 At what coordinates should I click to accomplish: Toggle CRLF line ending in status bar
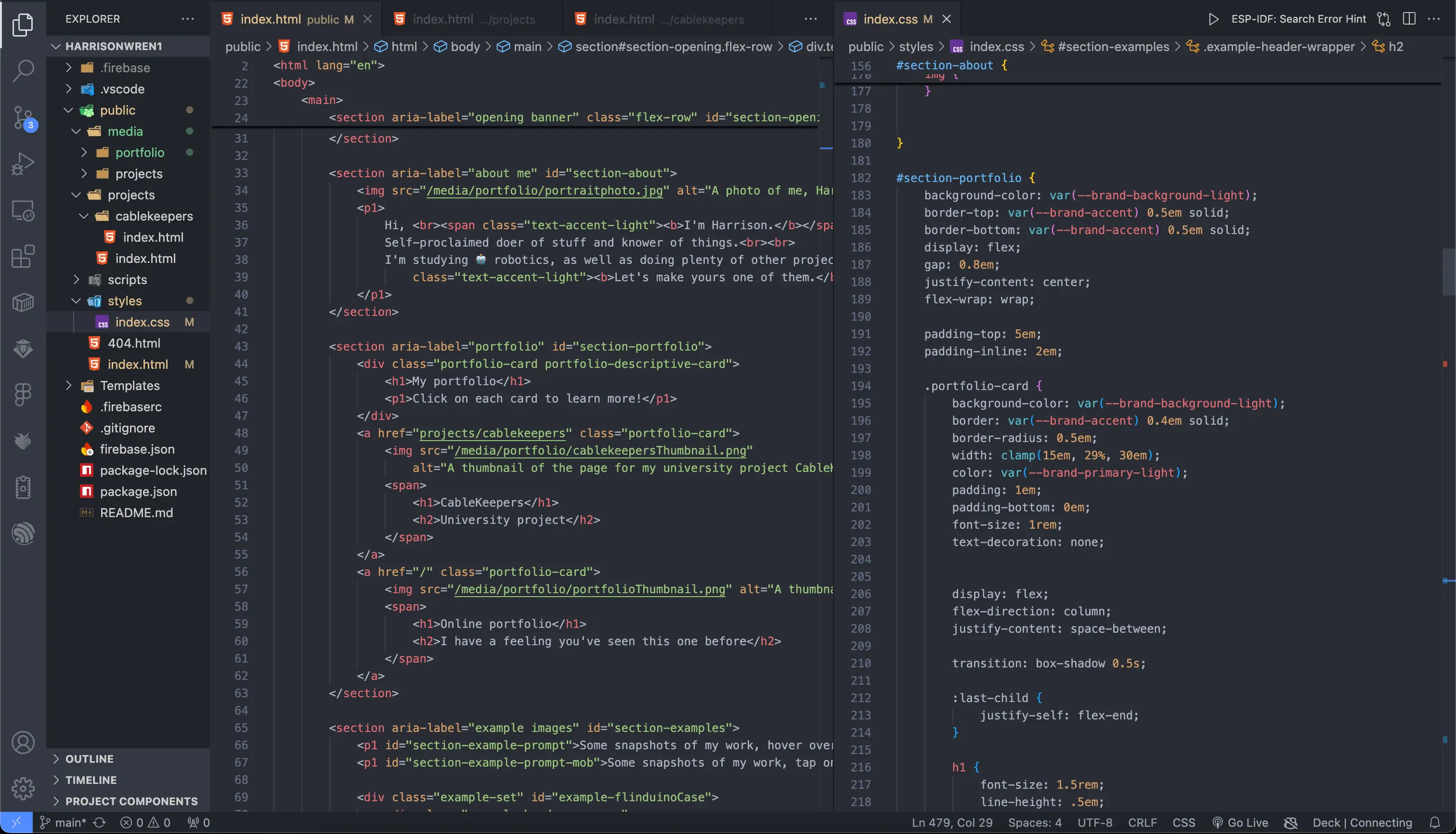pyautogui.click(x=1142, y=822)
